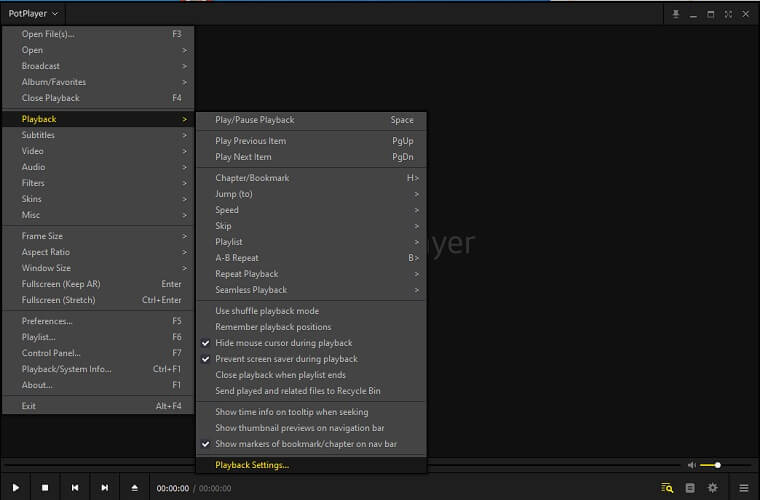760x500 pixels.
Task: Open Playback/System Info...
Action: pos(98,369)
